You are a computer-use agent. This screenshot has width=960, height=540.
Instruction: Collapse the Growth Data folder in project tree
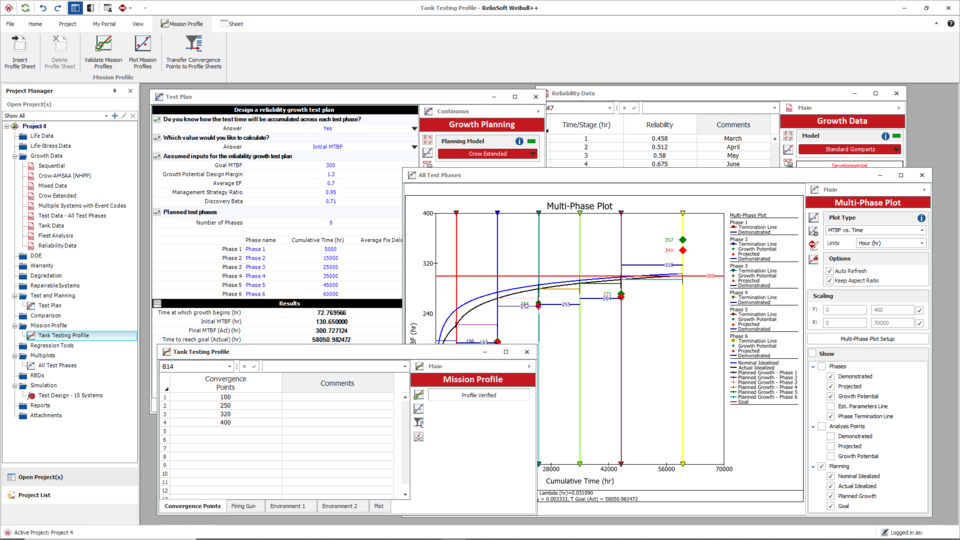coord(15,156)
